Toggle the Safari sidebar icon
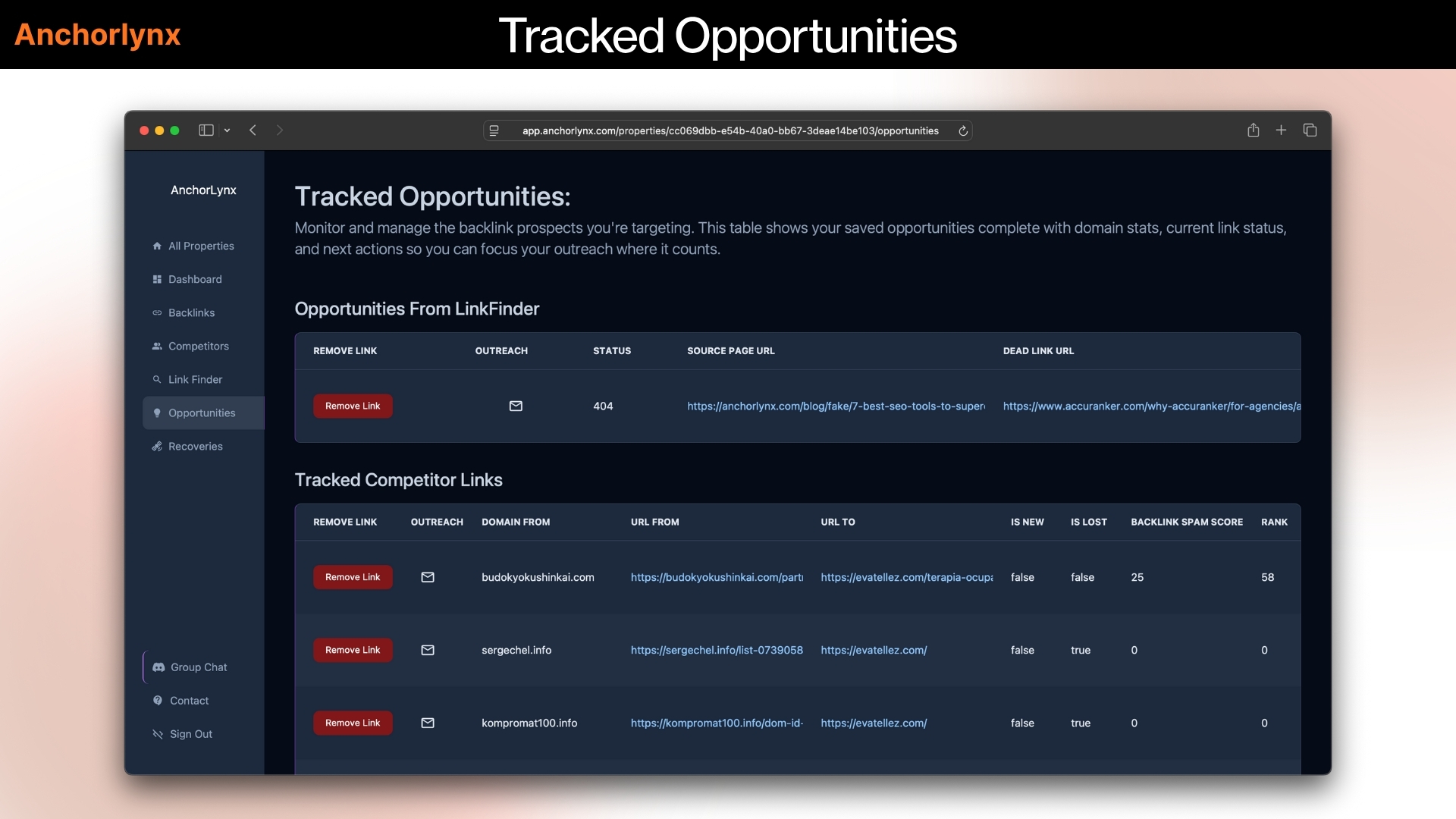The height and width of the screenshot is (819, 1456). [x=206, y=130]
